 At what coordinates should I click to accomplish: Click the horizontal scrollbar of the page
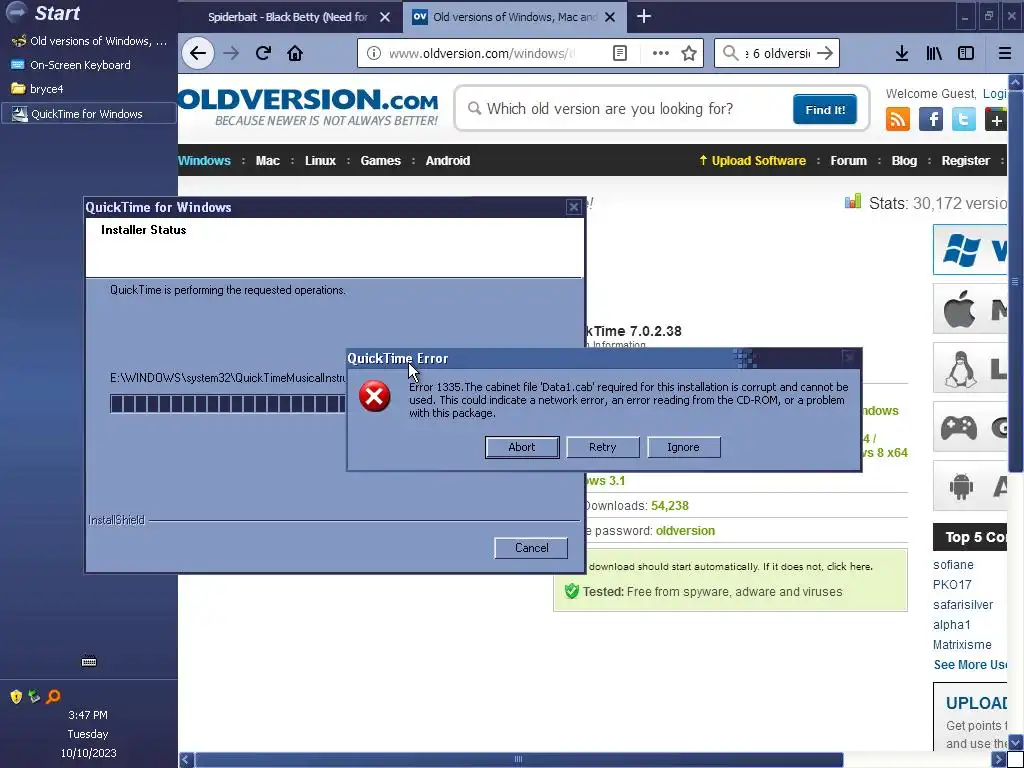pyautogui.click(x=519, y=759)
